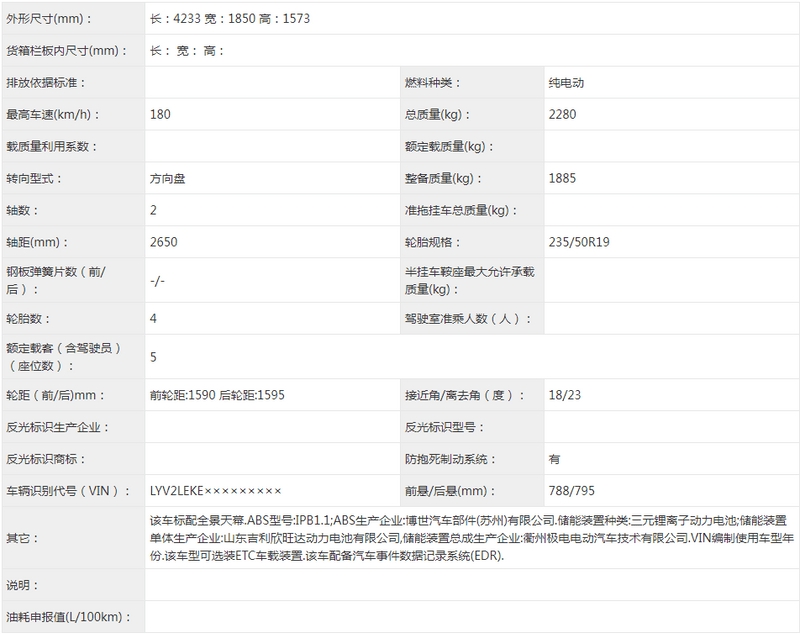
Task: Select the dimensions value 长:4233 宽:1850 高:1573
Action: coord(229,19)
